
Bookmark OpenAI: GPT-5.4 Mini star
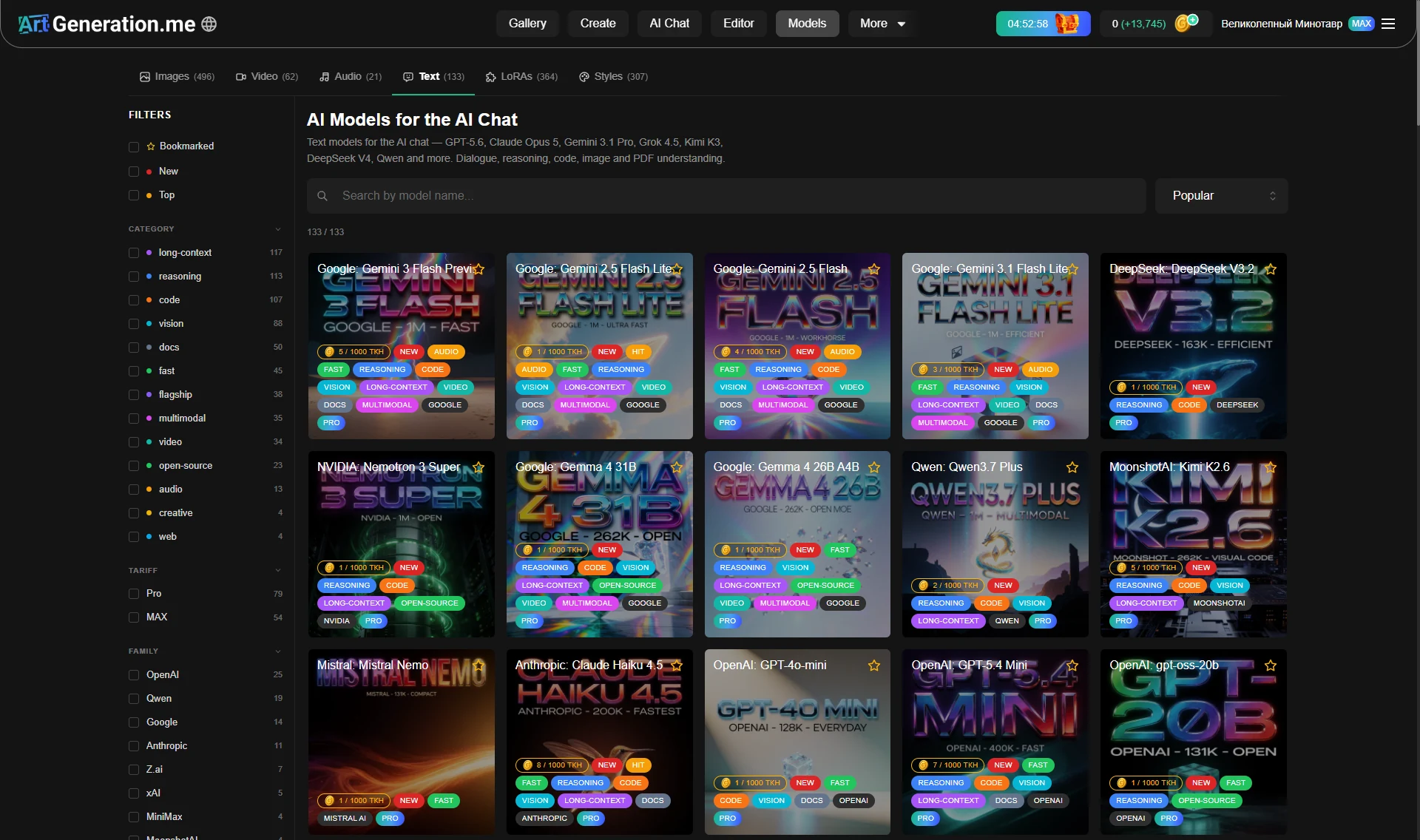click(1072, 665)
